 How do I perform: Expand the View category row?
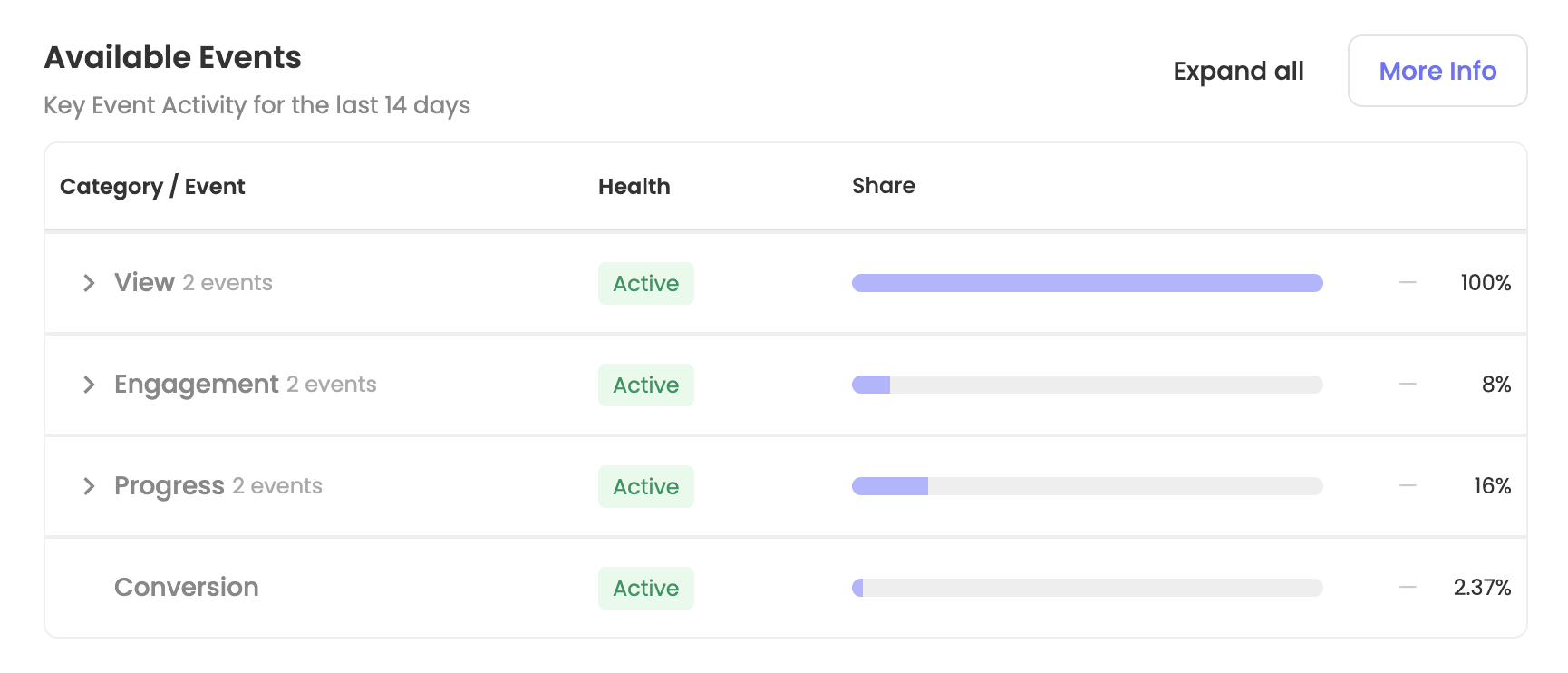point(89,283)
